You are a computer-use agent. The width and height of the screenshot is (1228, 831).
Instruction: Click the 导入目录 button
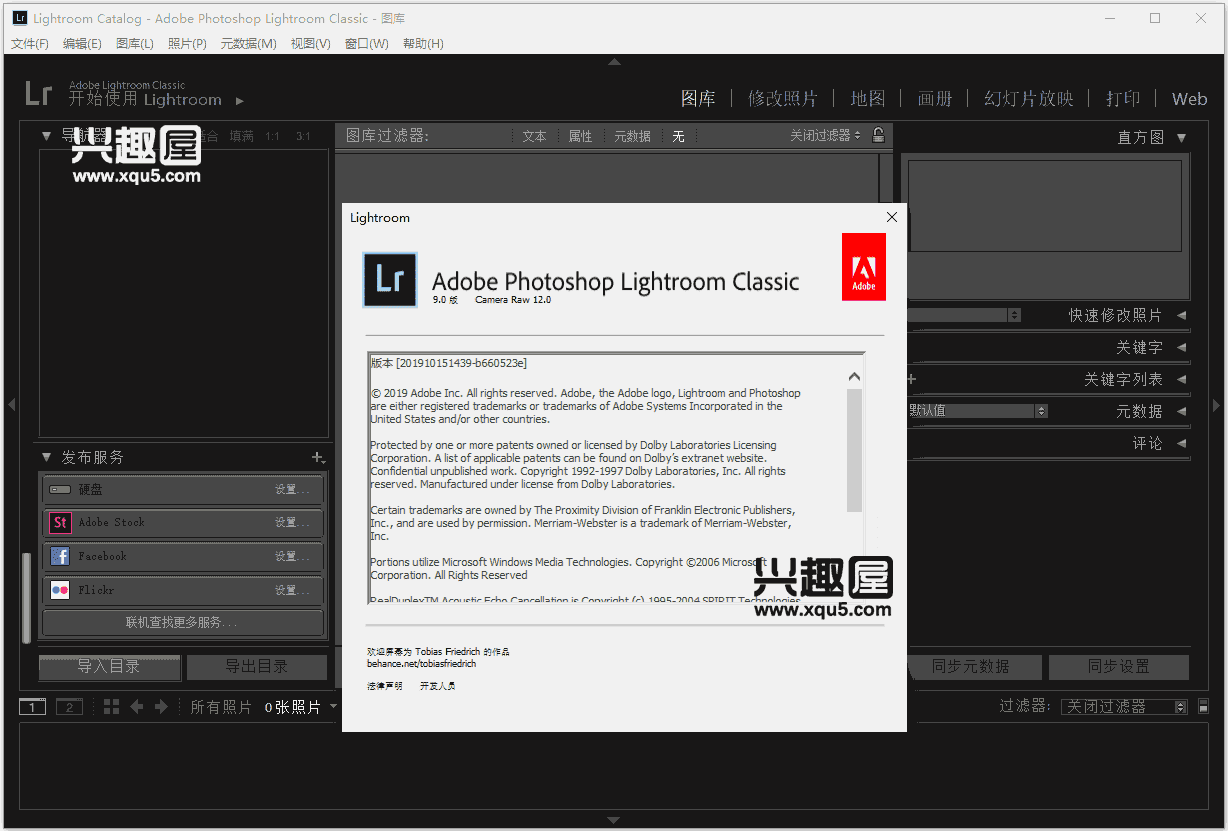110,667
